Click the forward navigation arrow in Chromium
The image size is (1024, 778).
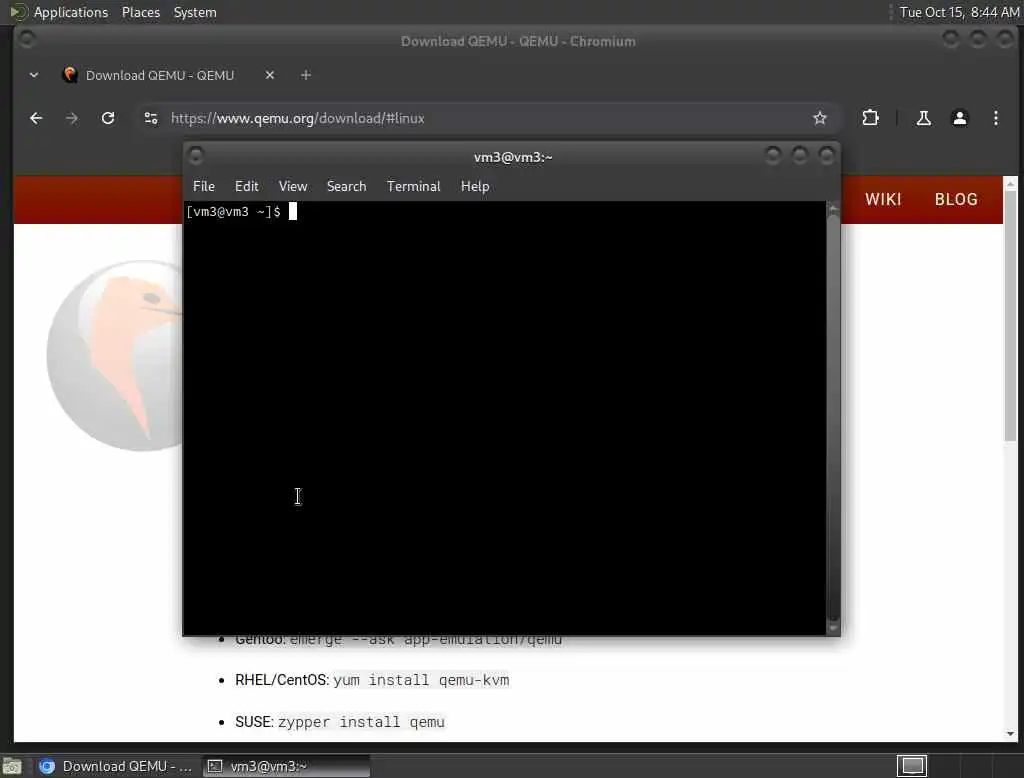pos(72,118)
